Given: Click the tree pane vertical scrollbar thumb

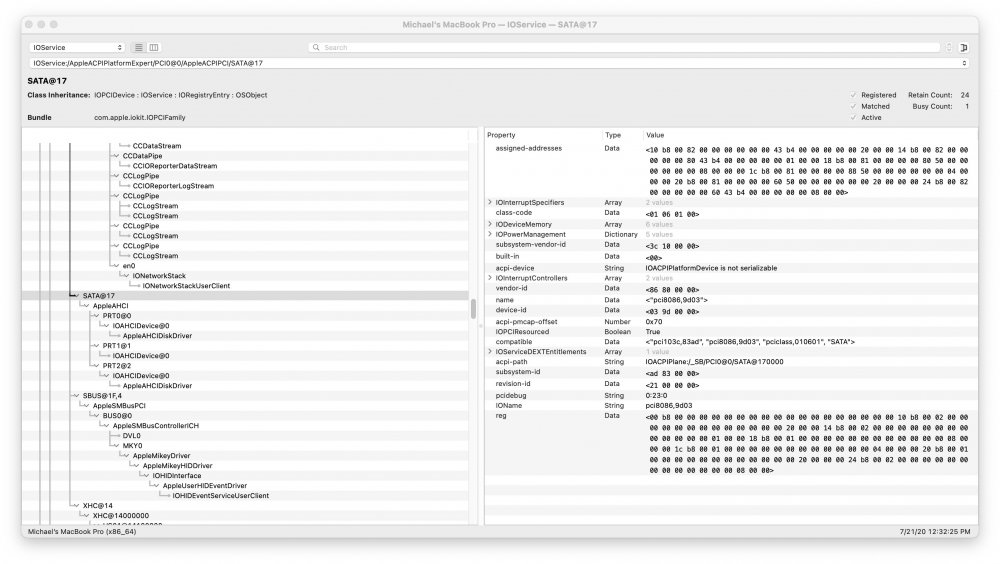Looking at the screenshot, I should [x=473, y=309].
